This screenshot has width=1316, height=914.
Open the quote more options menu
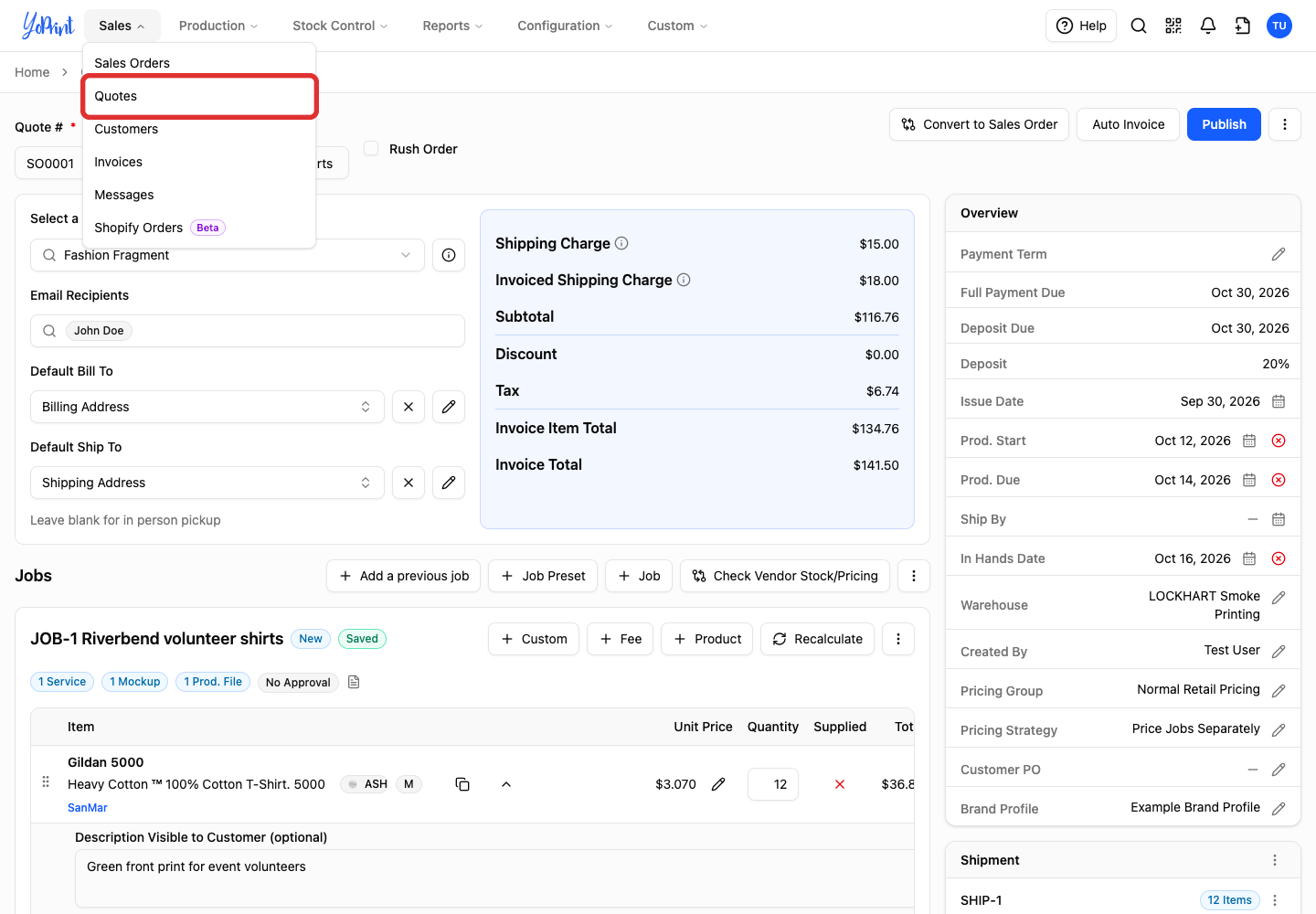[x=1285, y=124]
